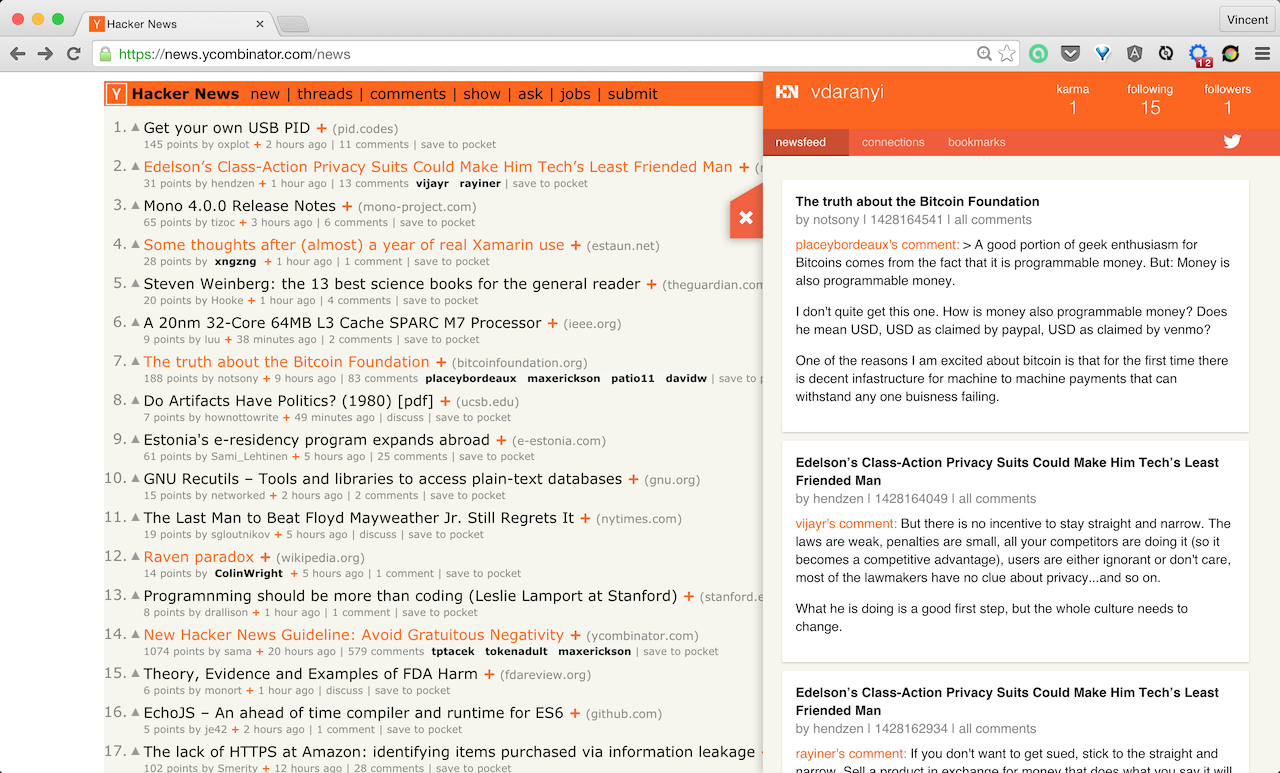Select the newsfeed tab in sidebar
Viewport: 1280px width, 773px height.
pyautogui.click(x=806, y=142)
